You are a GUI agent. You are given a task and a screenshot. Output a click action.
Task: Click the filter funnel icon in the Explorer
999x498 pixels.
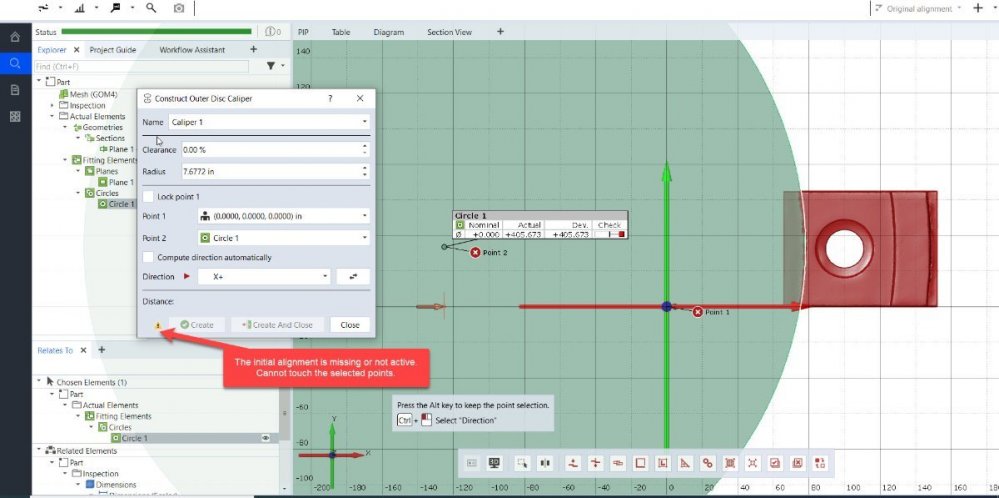point(270,66)
